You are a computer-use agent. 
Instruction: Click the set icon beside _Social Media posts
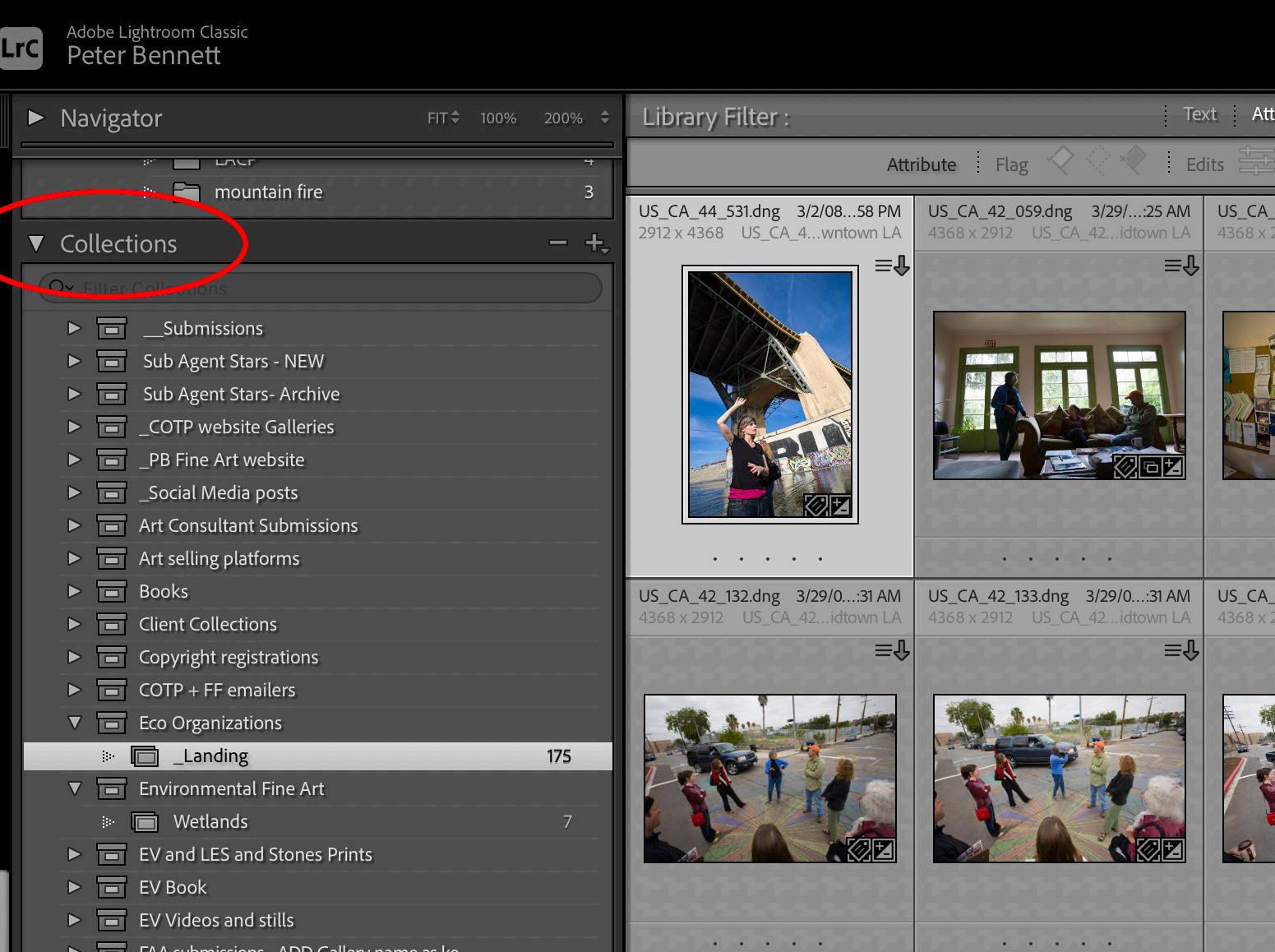click(x=112, y=492)
